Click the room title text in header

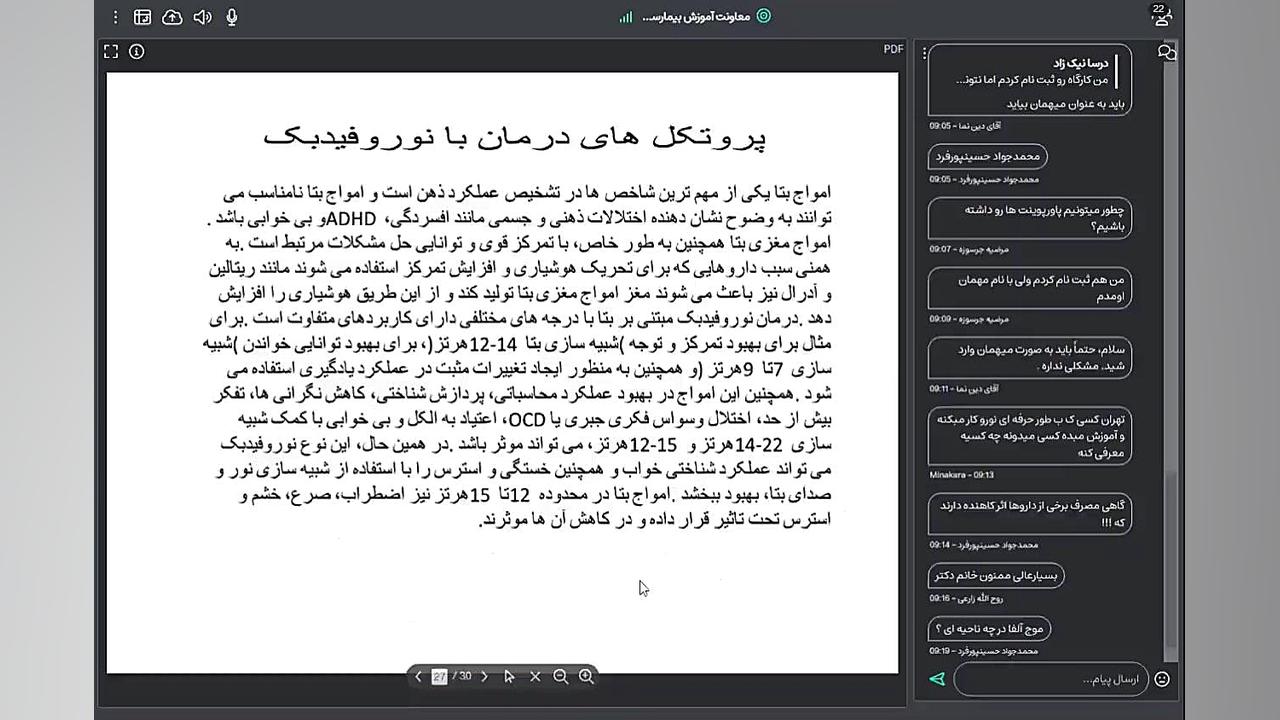(695, 17)
